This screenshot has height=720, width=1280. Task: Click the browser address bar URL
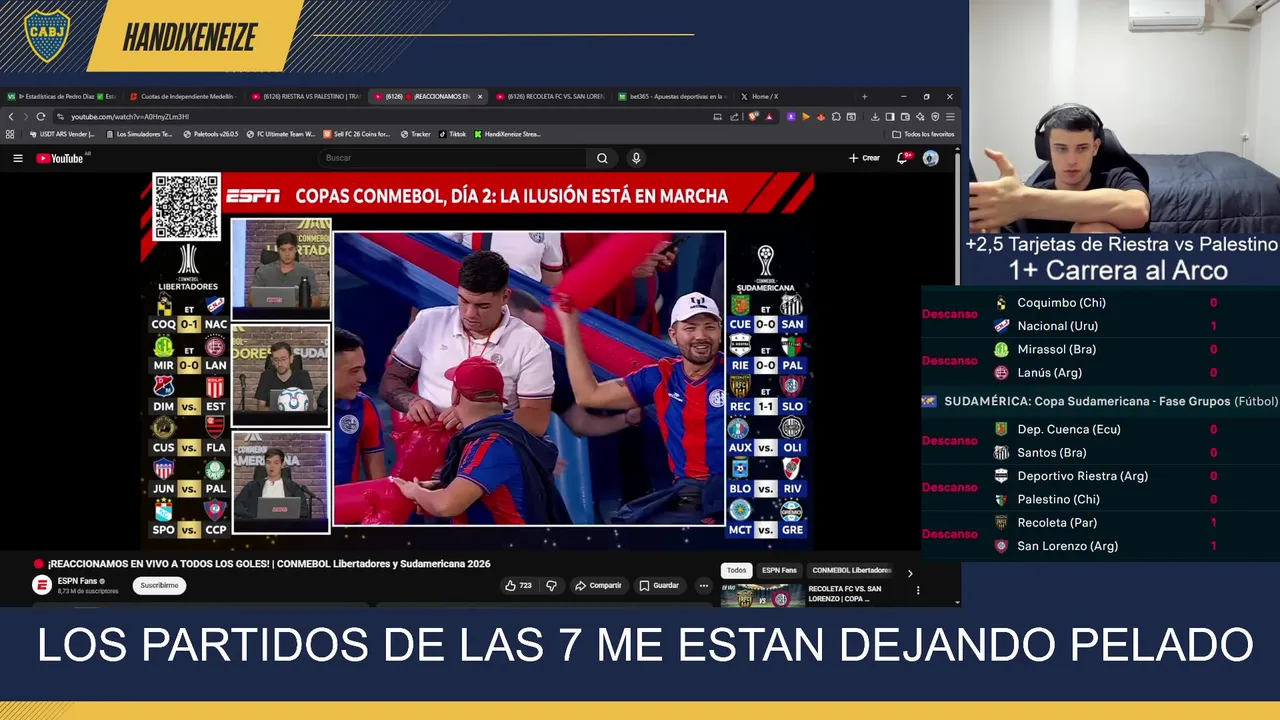pyautogui.click(x=130, y=117)
